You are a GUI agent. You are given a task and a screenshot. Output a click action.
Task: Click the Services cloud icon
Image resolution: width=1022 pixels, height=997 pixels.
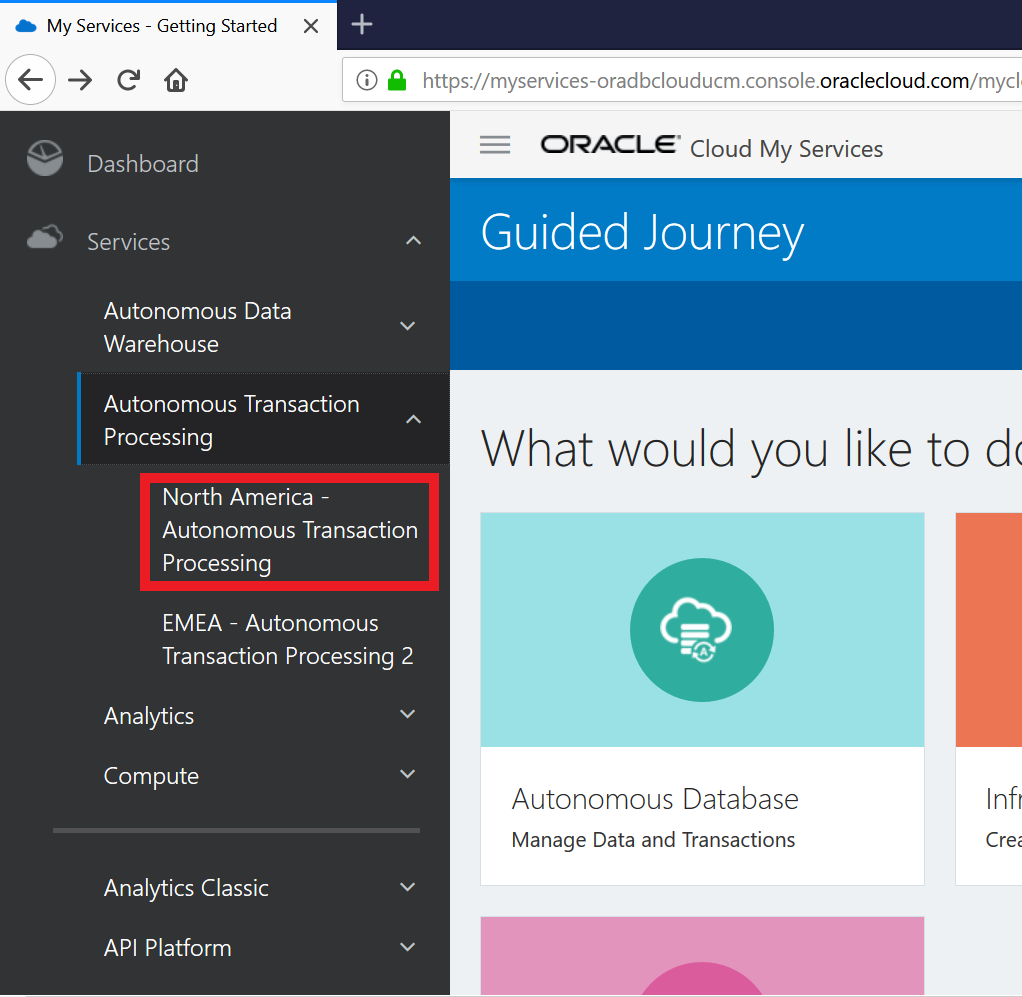coord(45,238)
